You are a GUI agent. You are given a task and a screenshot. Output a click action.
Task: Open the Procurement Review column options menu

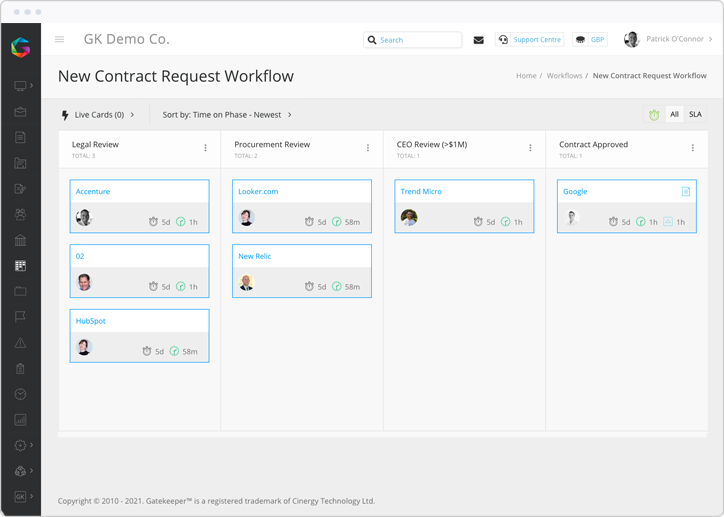click(368, 148)
